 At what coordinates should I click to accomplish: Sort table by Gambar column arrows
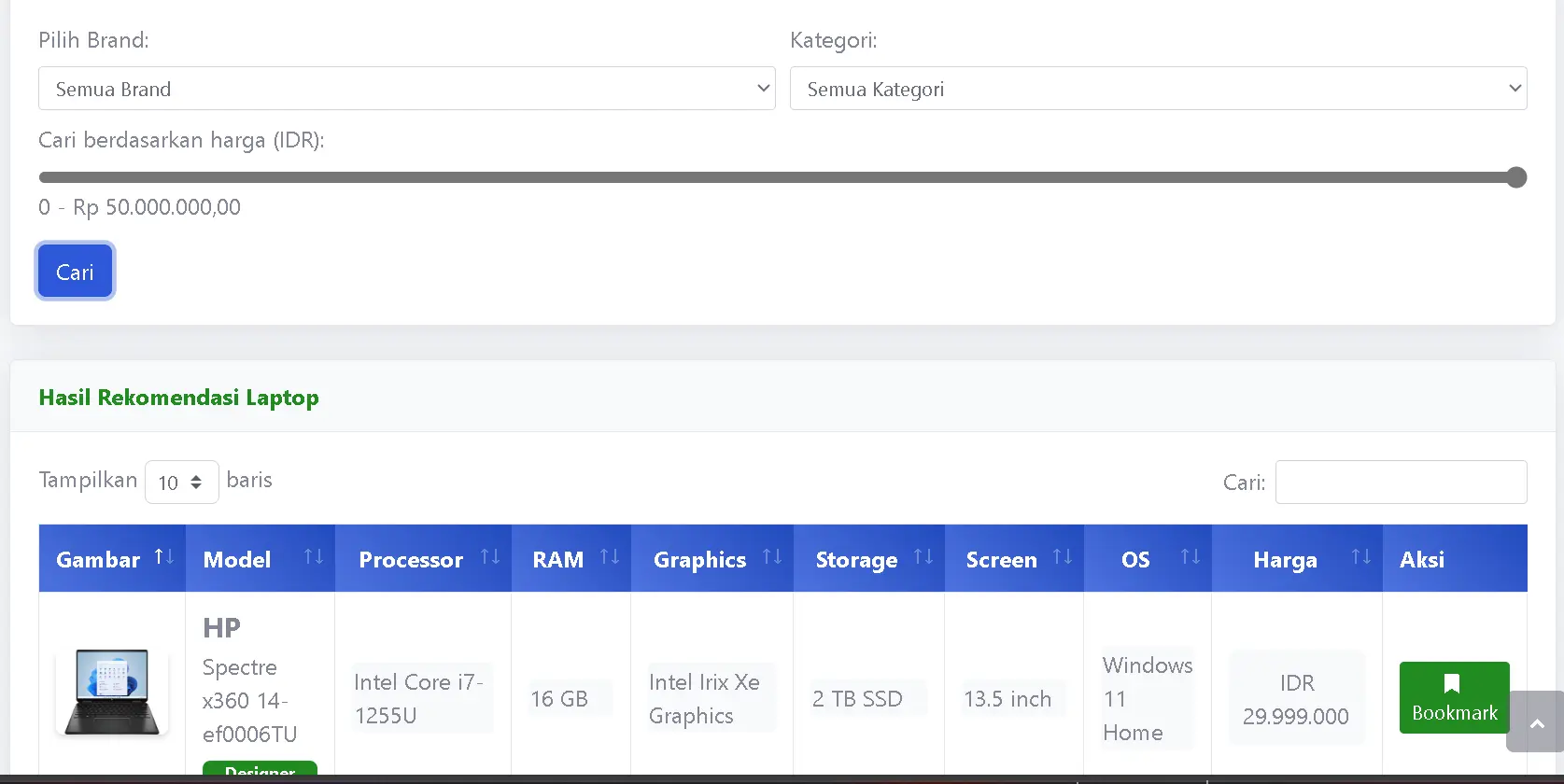click(x=164, y=557)
